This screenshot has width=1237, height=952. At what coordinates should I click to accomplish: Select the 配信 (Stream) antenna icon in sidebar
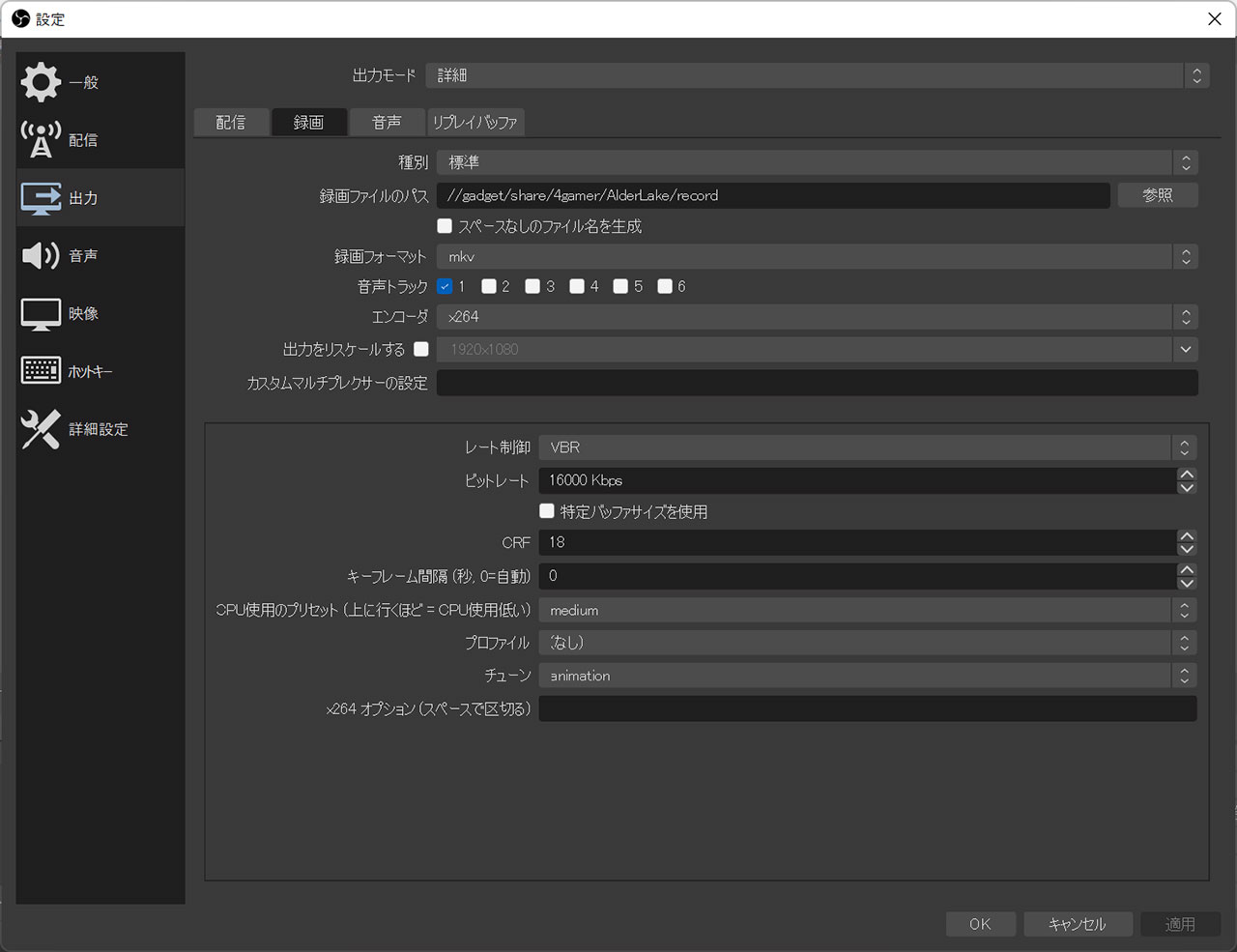(41, 140)
